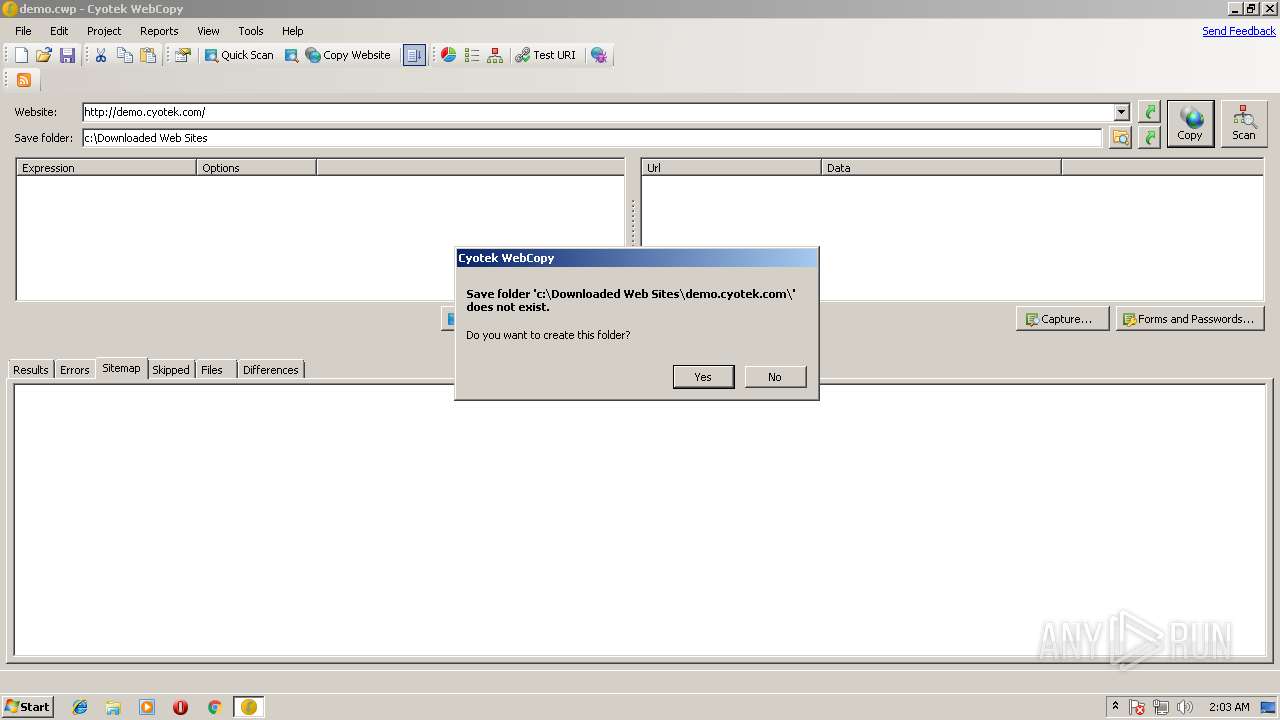Toggle the highlighted auto-scroll toolbar icon
The height and width of the screenshot is (720, 1280).
(414, 55)
